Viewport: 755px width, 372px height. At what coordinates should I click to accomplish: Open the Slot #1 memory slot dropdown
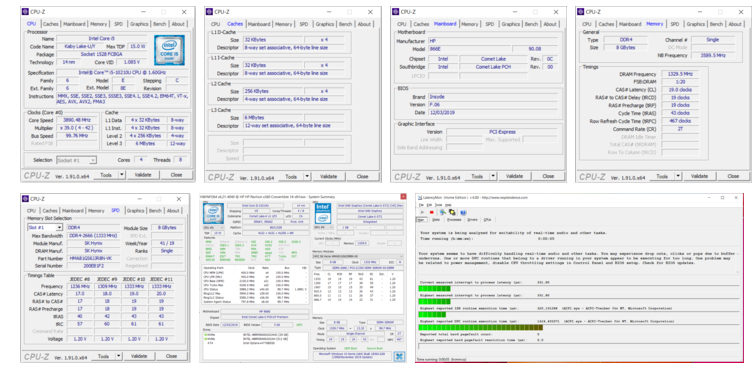45,228
